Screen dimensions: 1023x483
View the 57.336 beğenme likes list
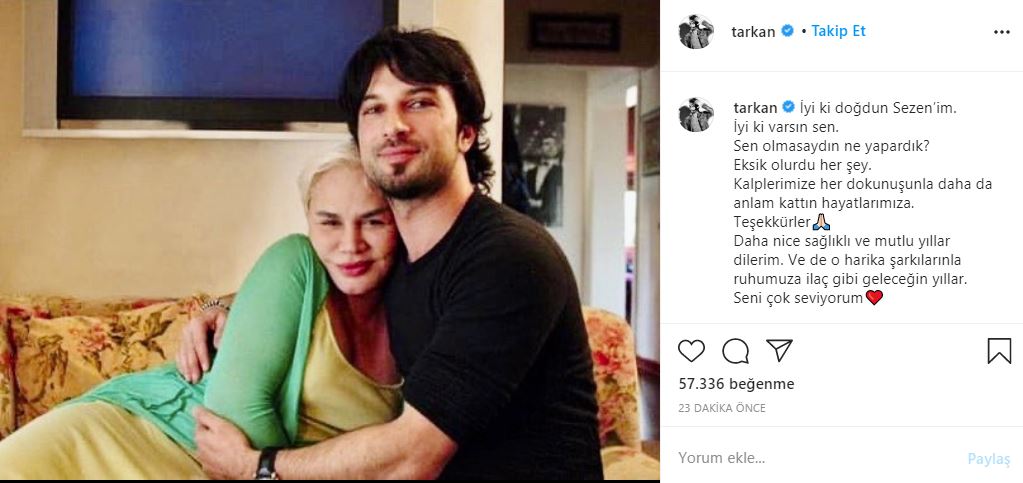(x=737, y=384)
